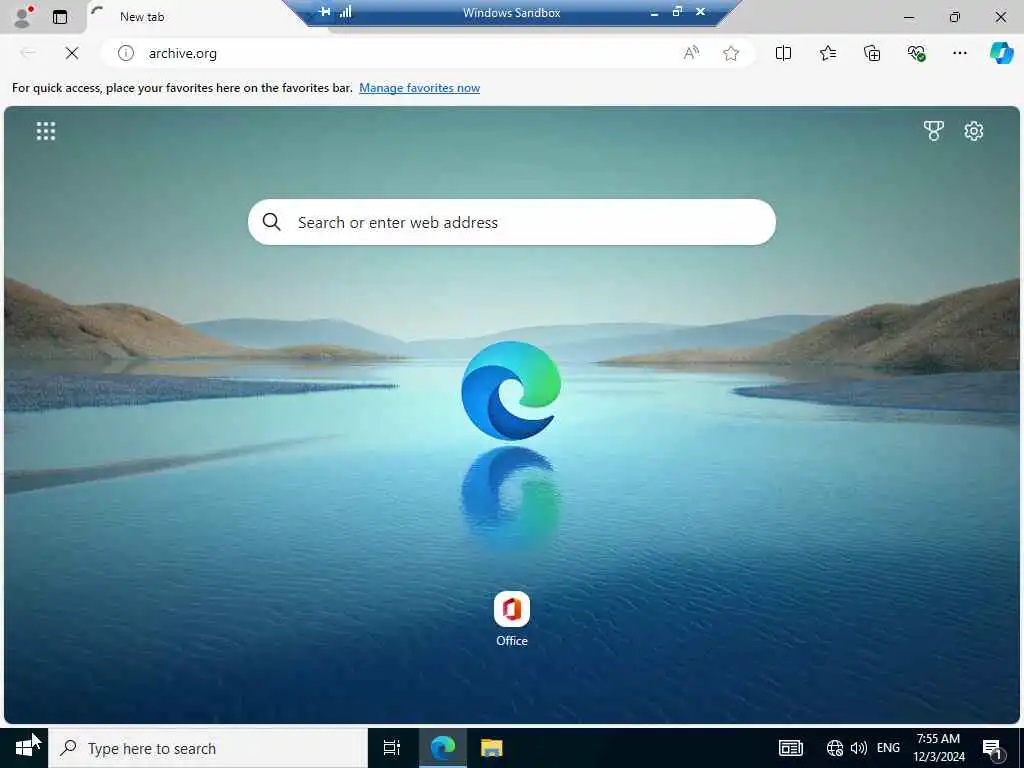Open Task View on taskbar

coord(391,748)
